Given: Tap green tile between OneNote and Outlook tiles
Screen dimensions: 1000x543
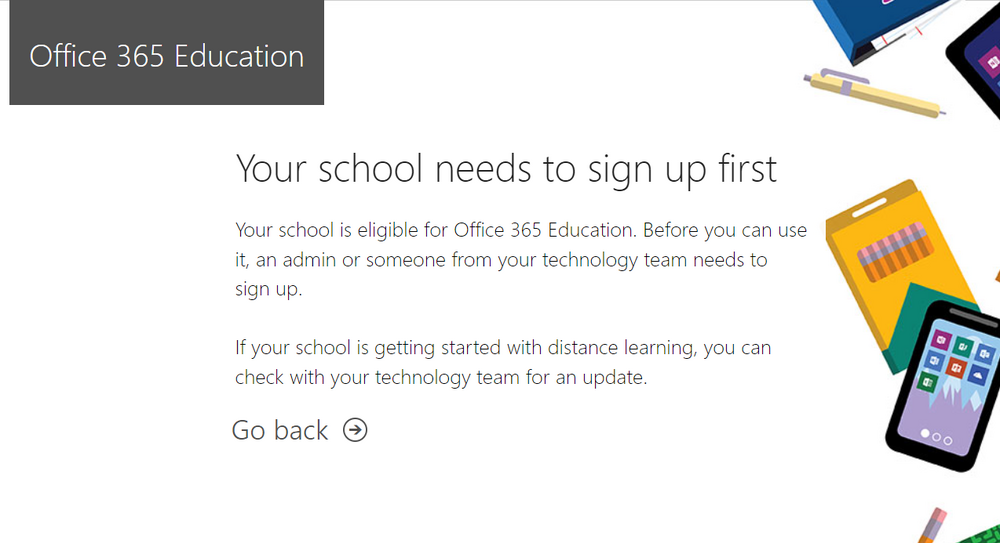Looking at the screenshot, I should tap(963, 347).
